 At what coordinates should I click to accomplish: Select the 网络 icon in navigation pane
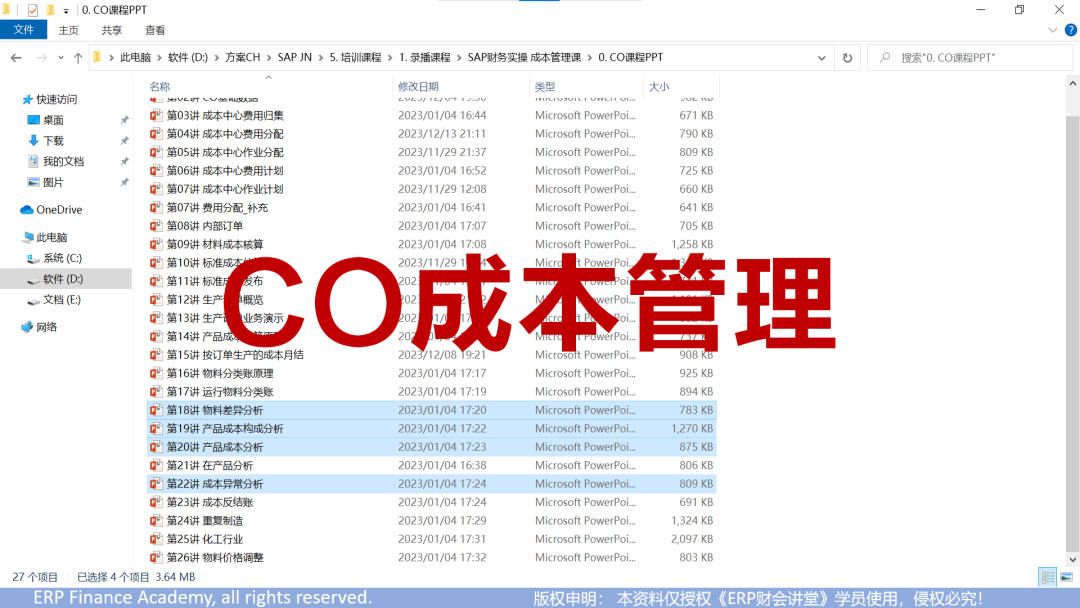click(27, 327)
